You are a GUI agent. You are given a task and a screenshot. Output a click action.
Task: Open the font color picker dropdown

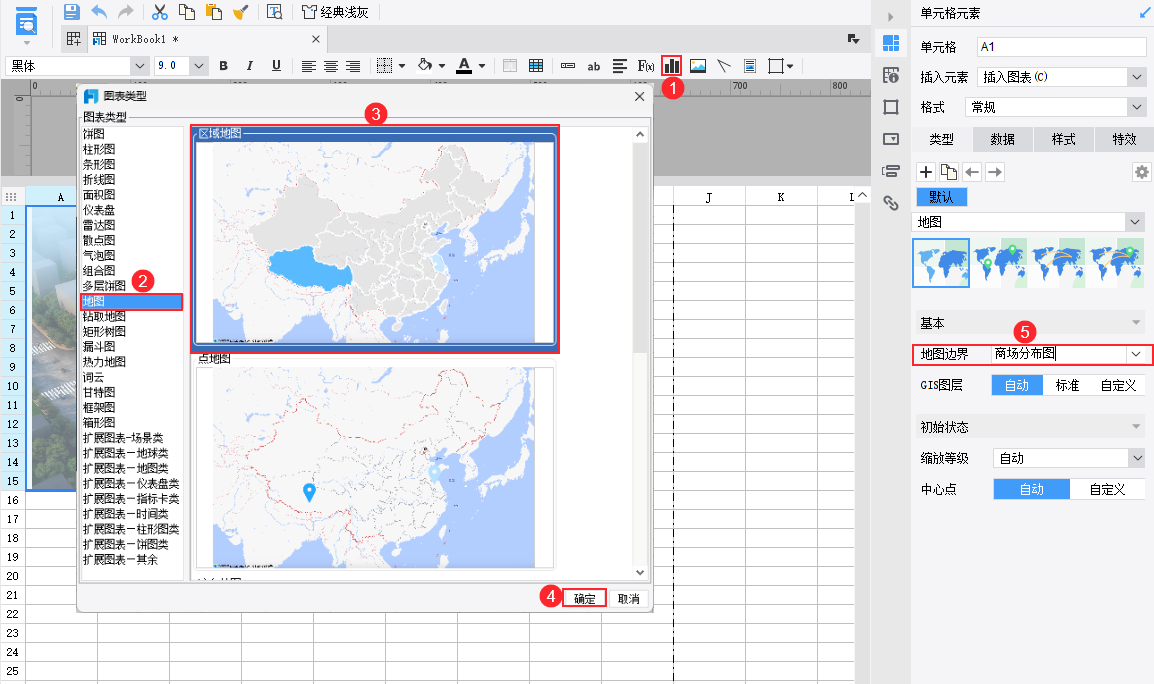481,65
